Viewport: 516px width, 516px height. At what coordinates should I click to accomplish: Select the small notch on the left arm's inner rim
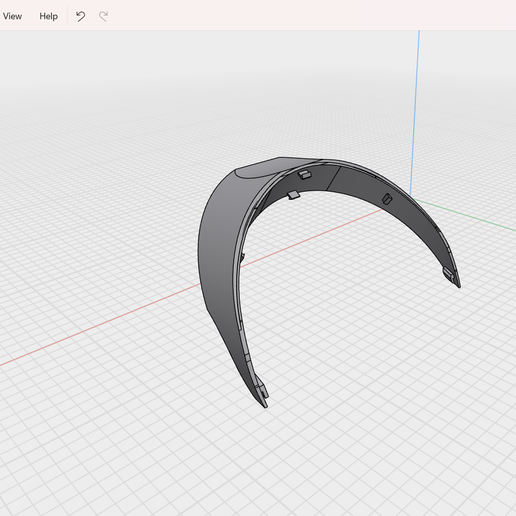243,257
